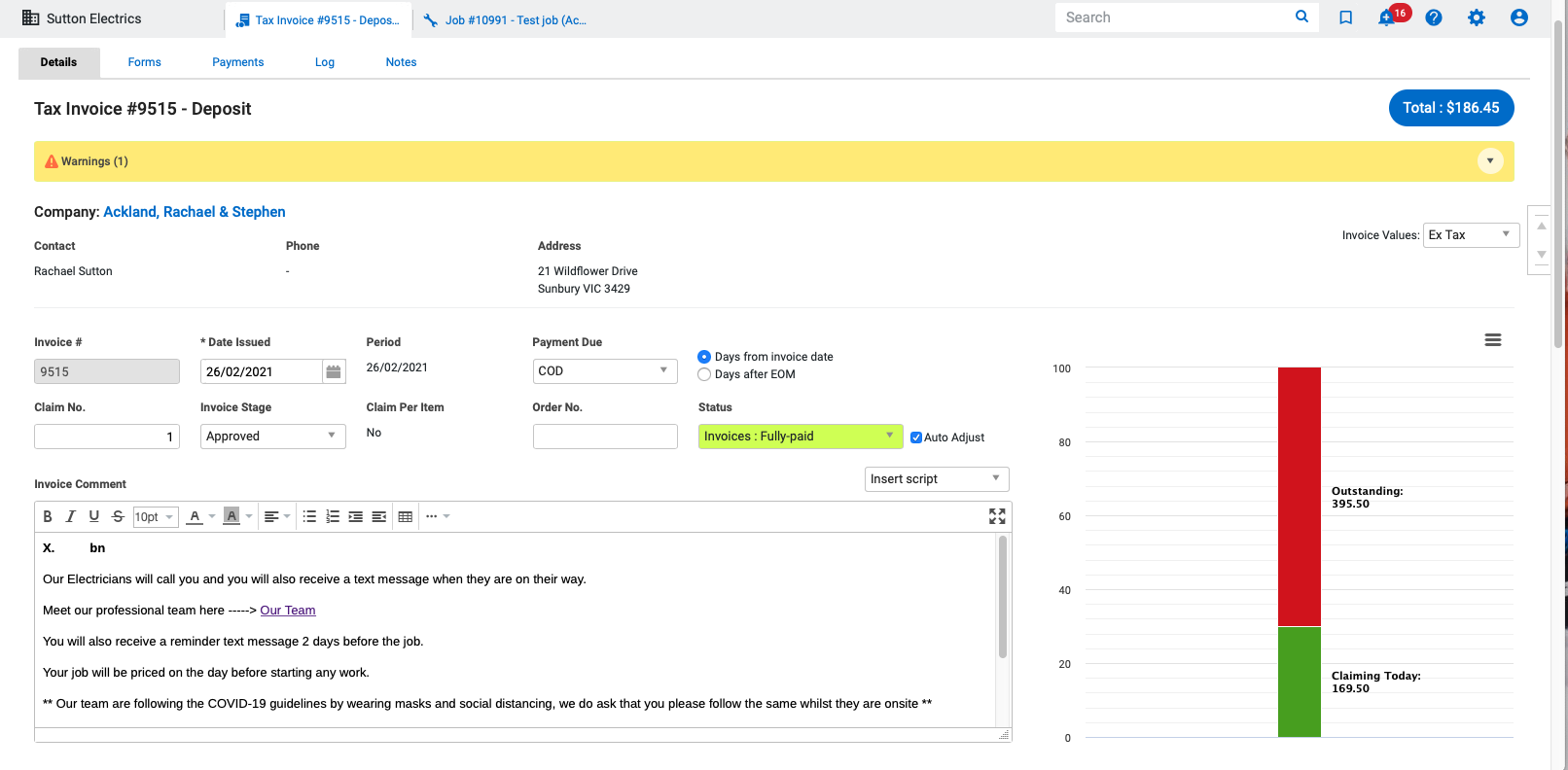Screen dimensions: 1568x770
Task: Open the chart hamburger menu
Action: pyautogui.click(x=1492, y=340)
